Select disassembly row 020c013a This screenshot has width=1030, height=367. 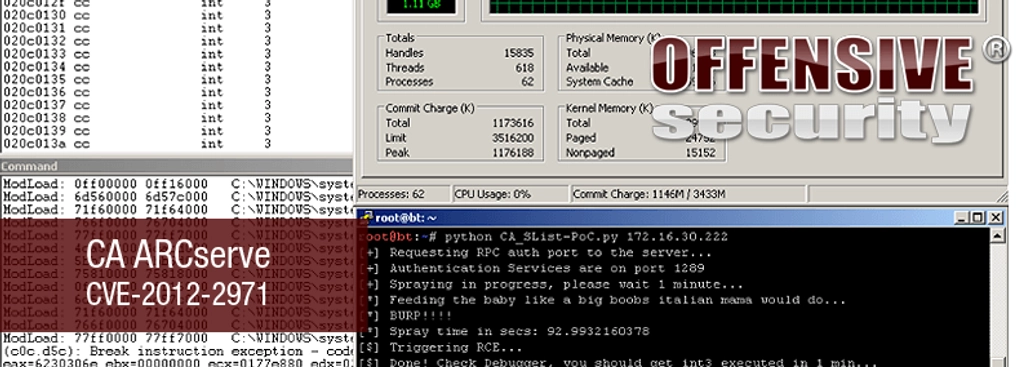[x=137, y=143]
